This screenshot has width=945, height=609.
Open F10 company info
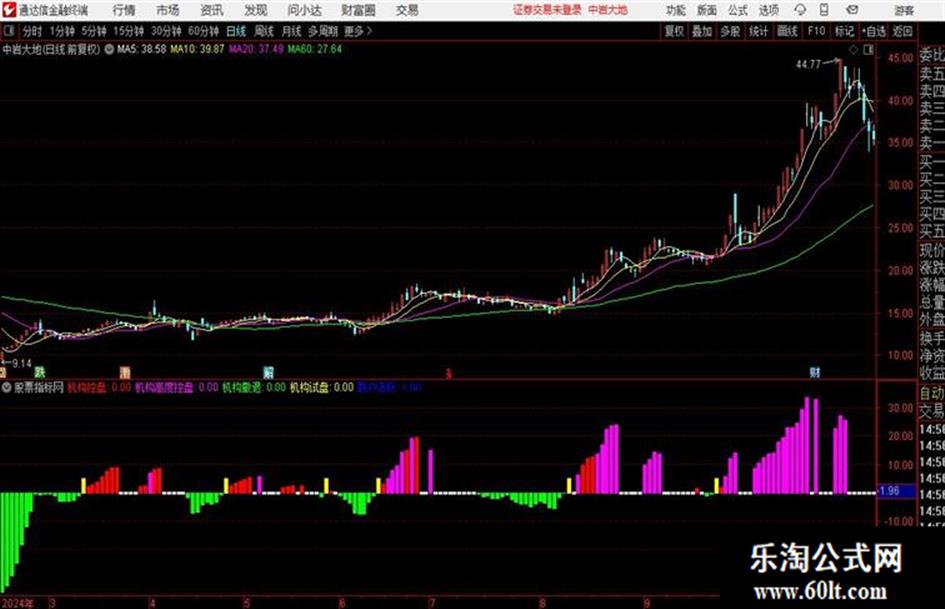(x=816, y=31)
